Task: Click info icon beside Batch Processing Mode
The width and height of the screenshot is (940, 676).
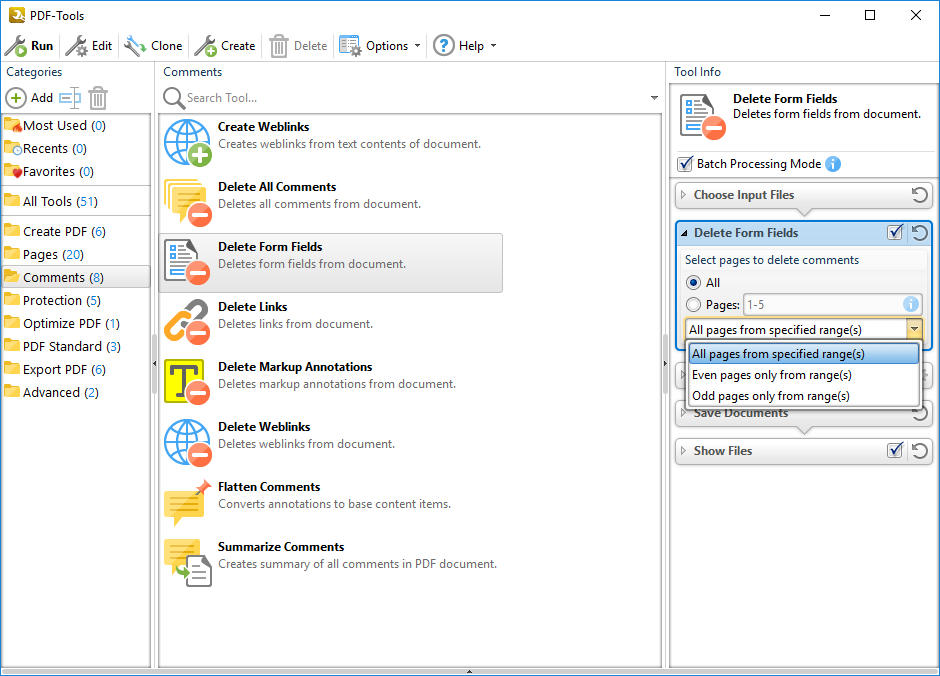Action: click(833, 164)
